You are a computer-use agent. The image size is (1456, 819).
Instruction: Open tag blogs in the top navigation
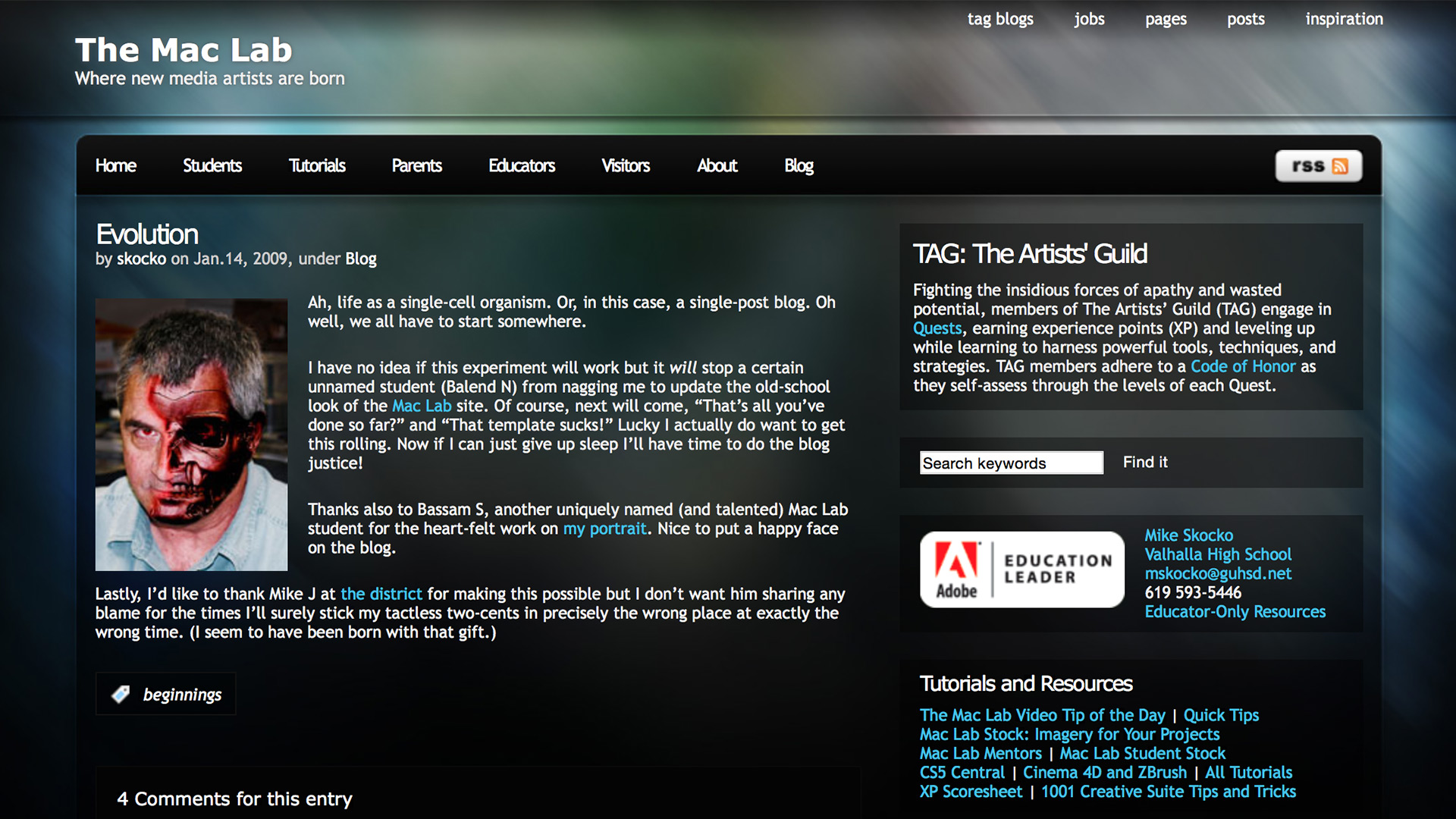pos(999,19)
